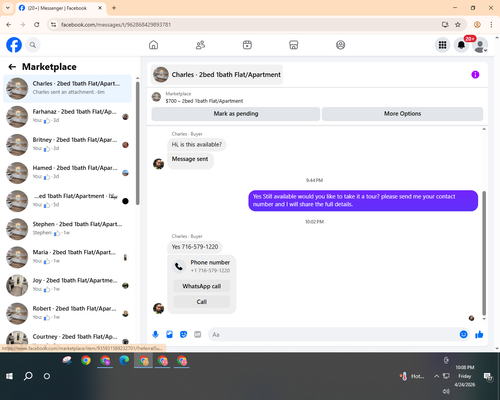Viewport: 500px width, 400px height.
Task: Open account profile avatar menu
Action: pyautogui.click(x=480, y=45)
